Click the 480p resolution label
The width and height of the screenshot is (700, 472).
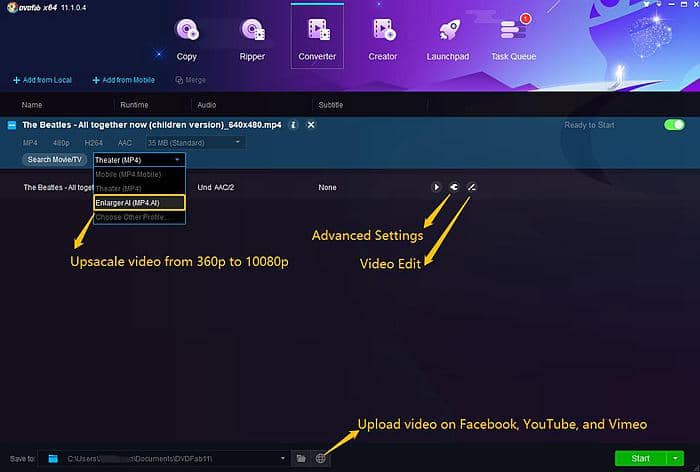(61, 143)
